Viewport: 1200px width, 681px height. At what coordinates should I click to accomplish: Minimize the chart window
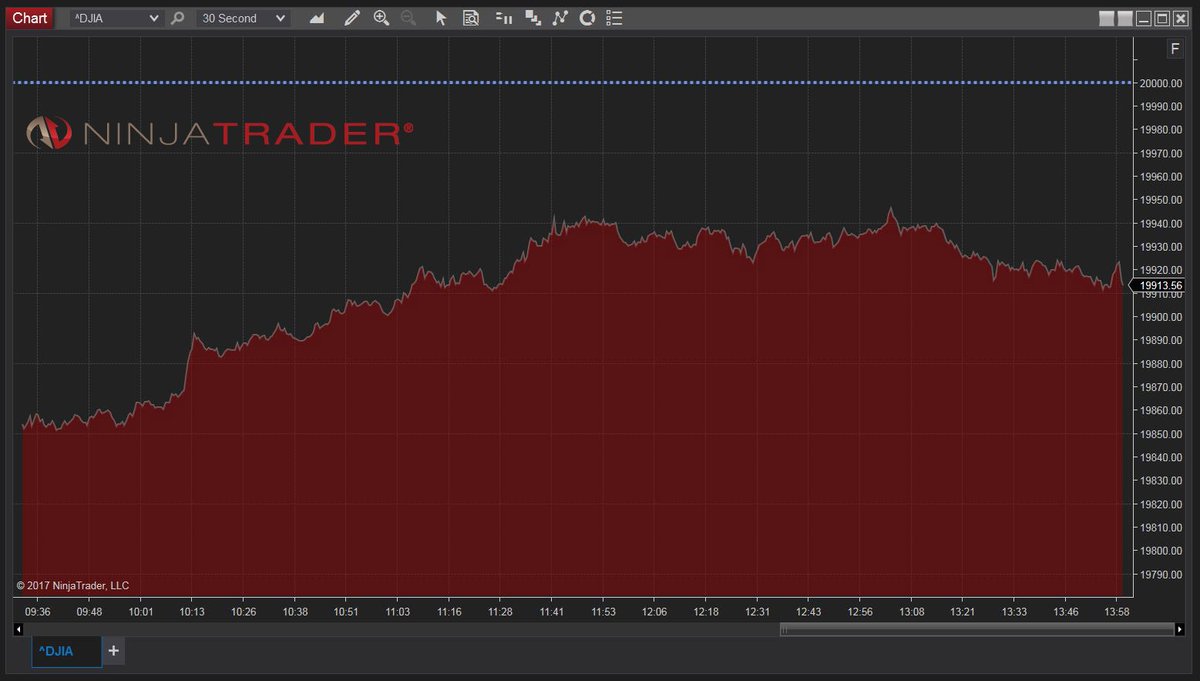(1144, 18)
